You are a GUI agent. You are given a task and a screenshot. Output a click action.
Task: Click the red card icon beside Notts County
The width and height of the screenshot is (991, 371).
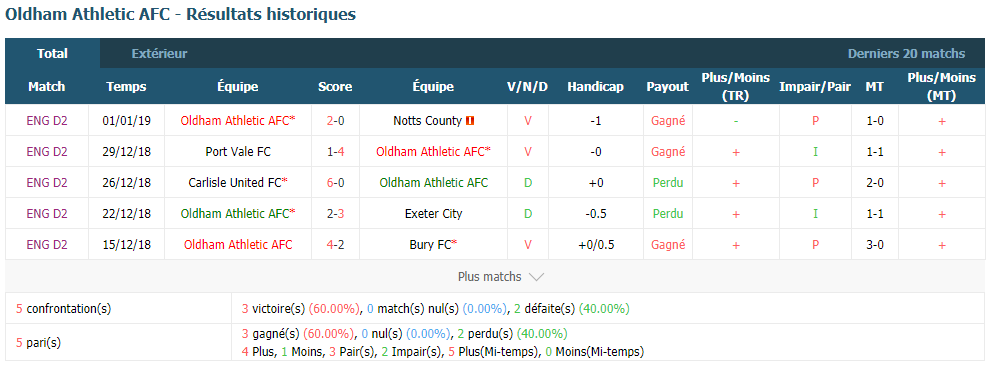pyautogui.click(x=470, y=121)
